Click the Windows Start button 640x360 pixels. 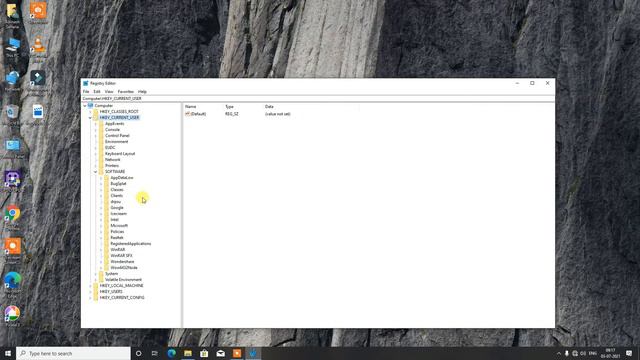pos(8,353)
